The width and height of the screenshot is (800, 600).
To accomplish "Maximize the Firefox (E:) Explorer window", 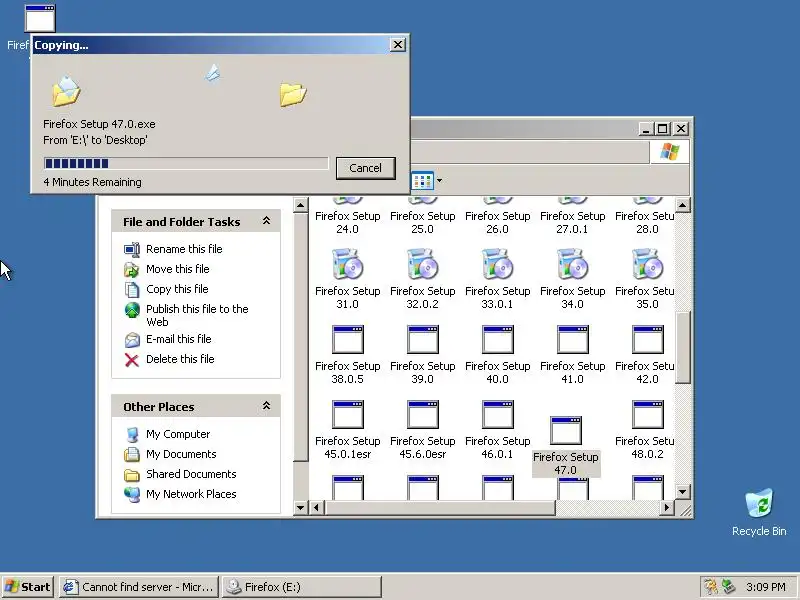I will (x=663, y=129).
